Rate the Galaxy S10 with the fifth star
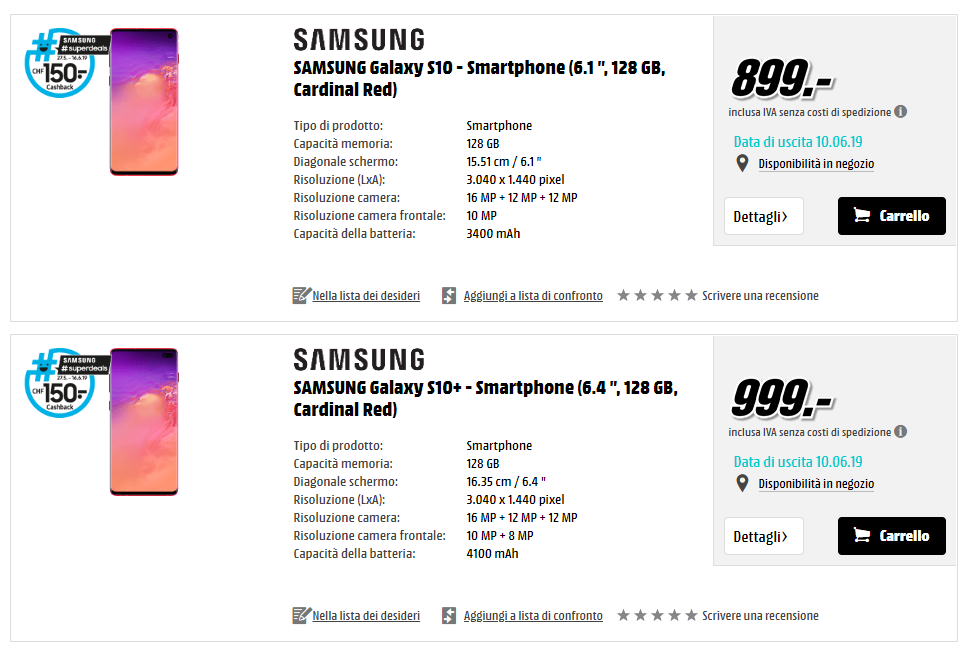 691,296
